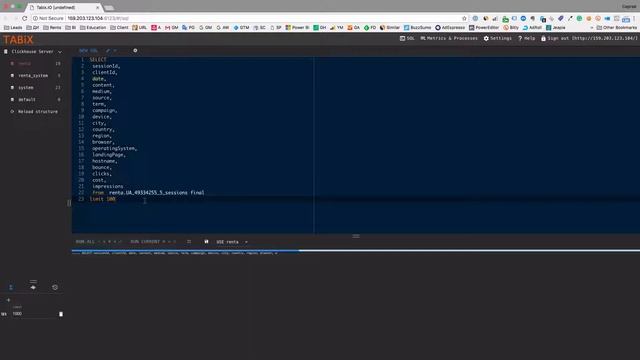This screenshot has width=640, height=360.
Task: Open the Client bookmarks folder
Action: pyautogui.click(x=119, y=28)
